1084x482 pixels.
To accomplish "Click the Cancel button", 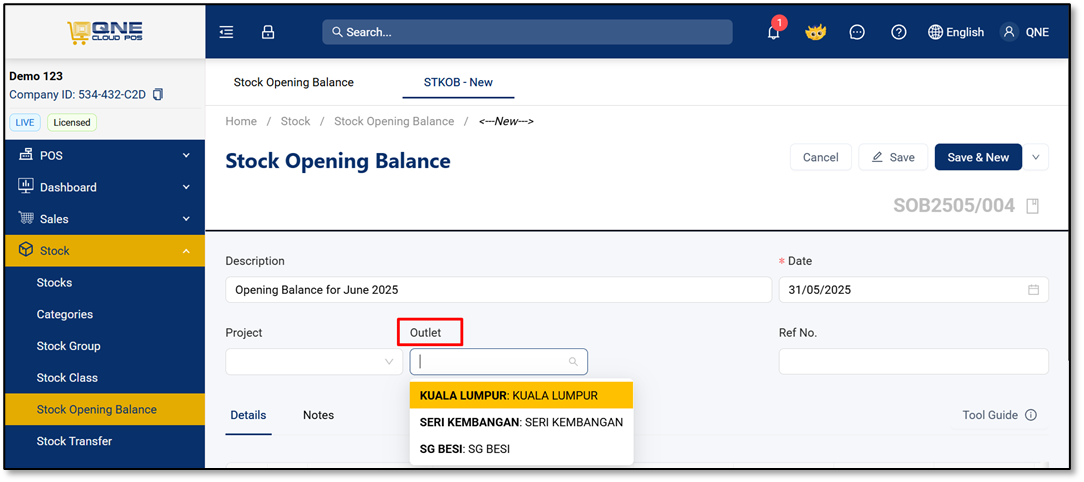I will [x=821, y=157].
